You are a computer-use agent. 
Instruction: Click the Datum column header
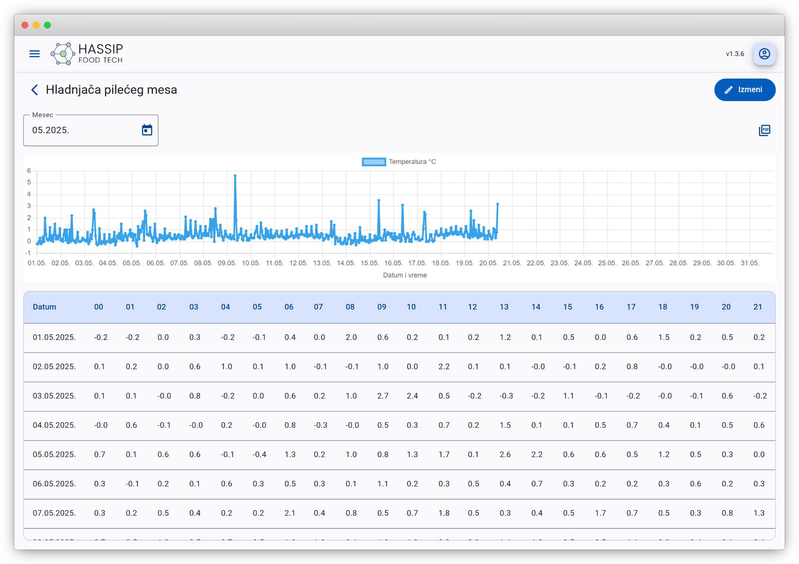(45, 307)
